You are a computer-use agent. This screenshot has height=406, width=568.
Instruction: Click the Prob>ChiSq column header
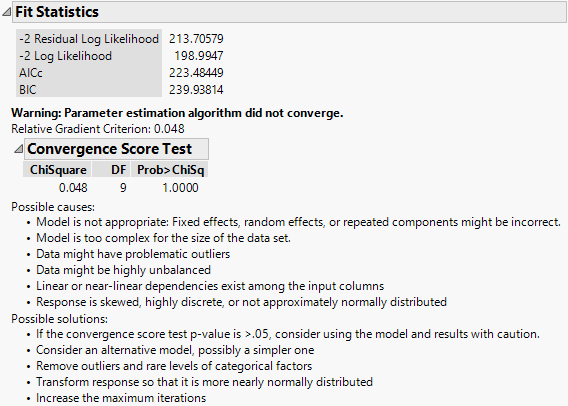pos(170,170)
